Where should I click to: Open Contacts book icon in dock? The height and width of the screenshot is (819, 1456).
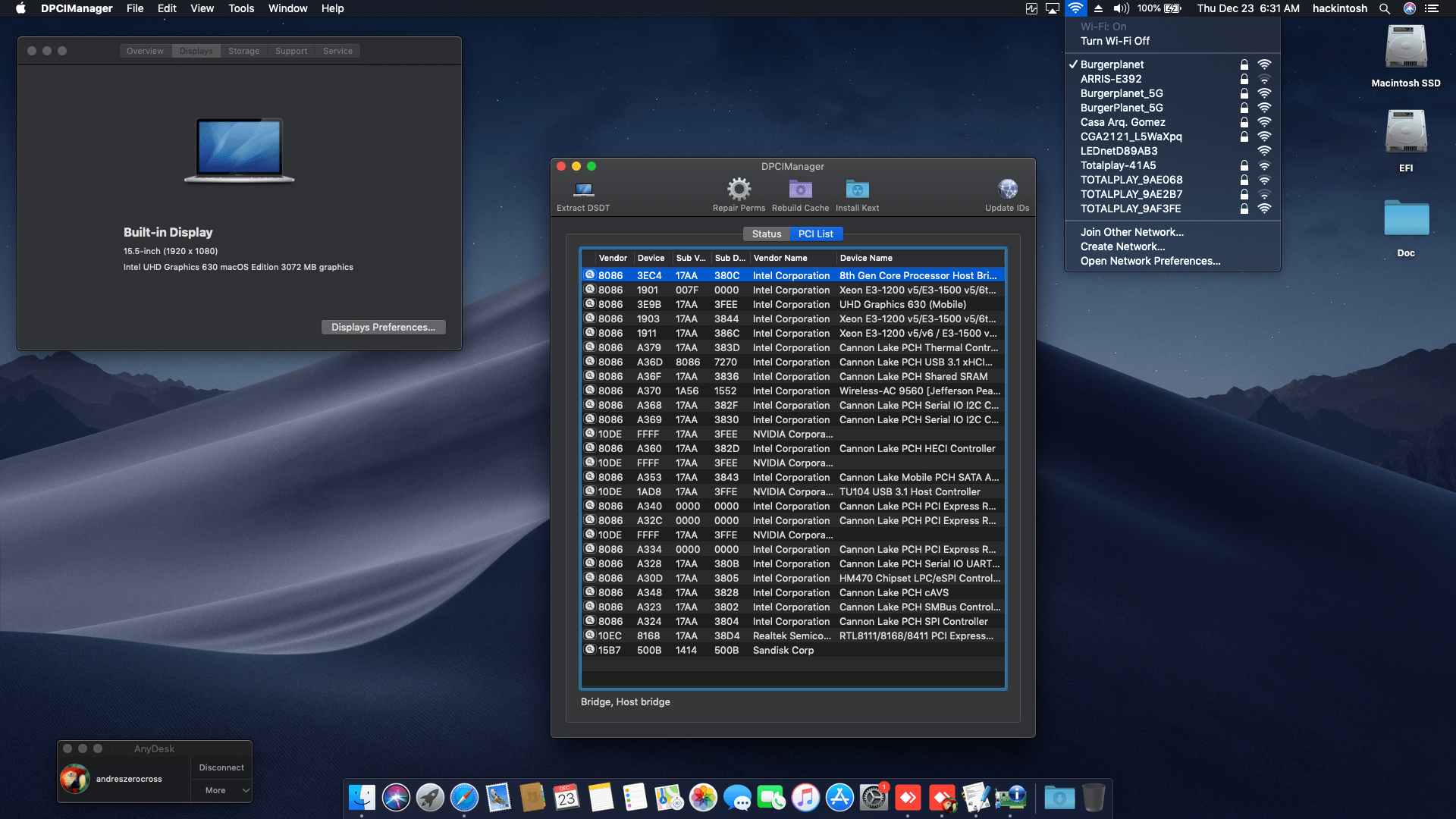[x=532, y=797]
